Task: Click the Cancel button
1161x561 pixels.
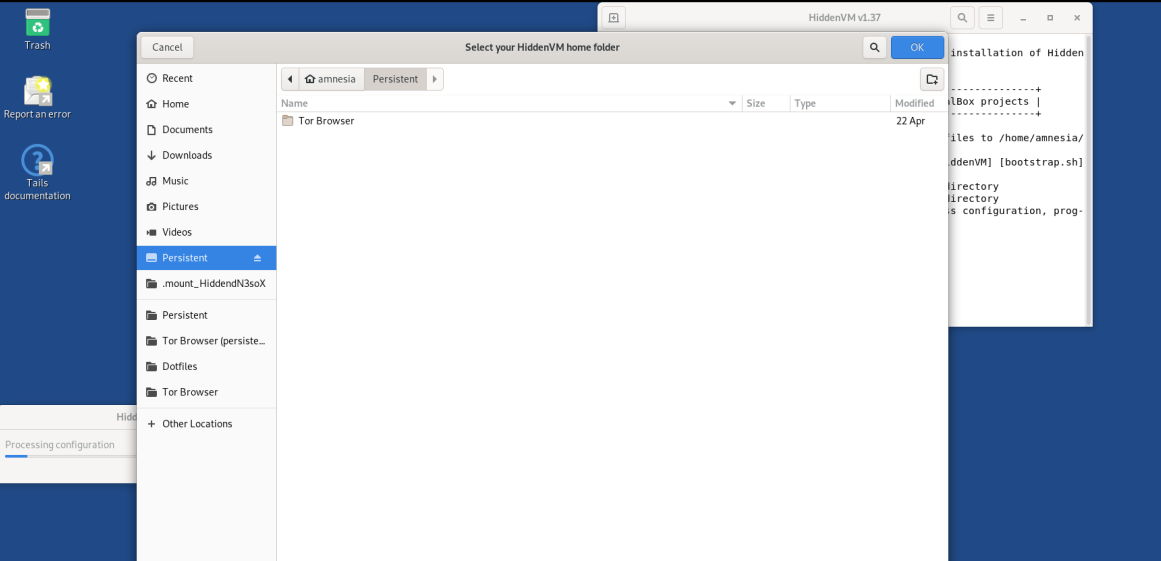Action: coord(167,47)
